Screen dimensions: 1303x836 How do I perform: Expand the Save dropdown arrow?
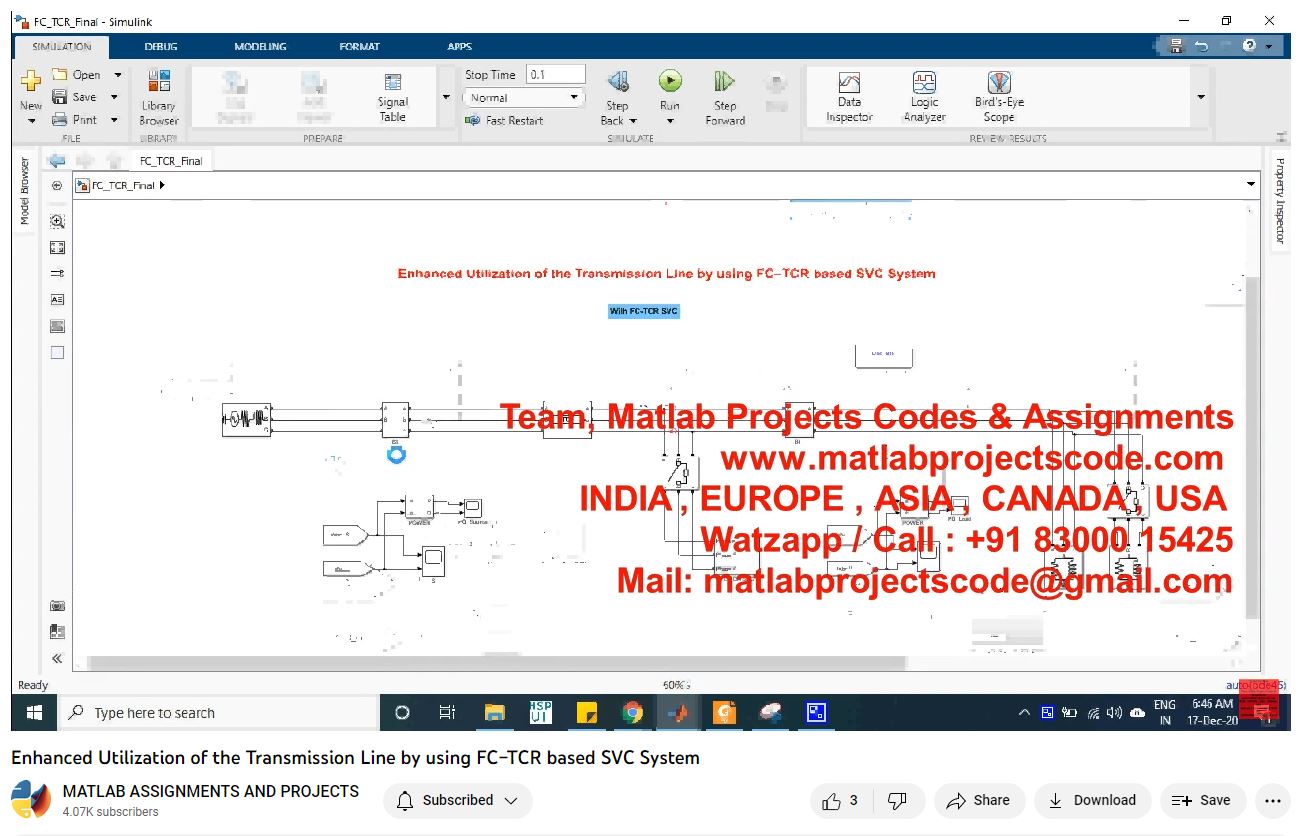click(114, 97)
